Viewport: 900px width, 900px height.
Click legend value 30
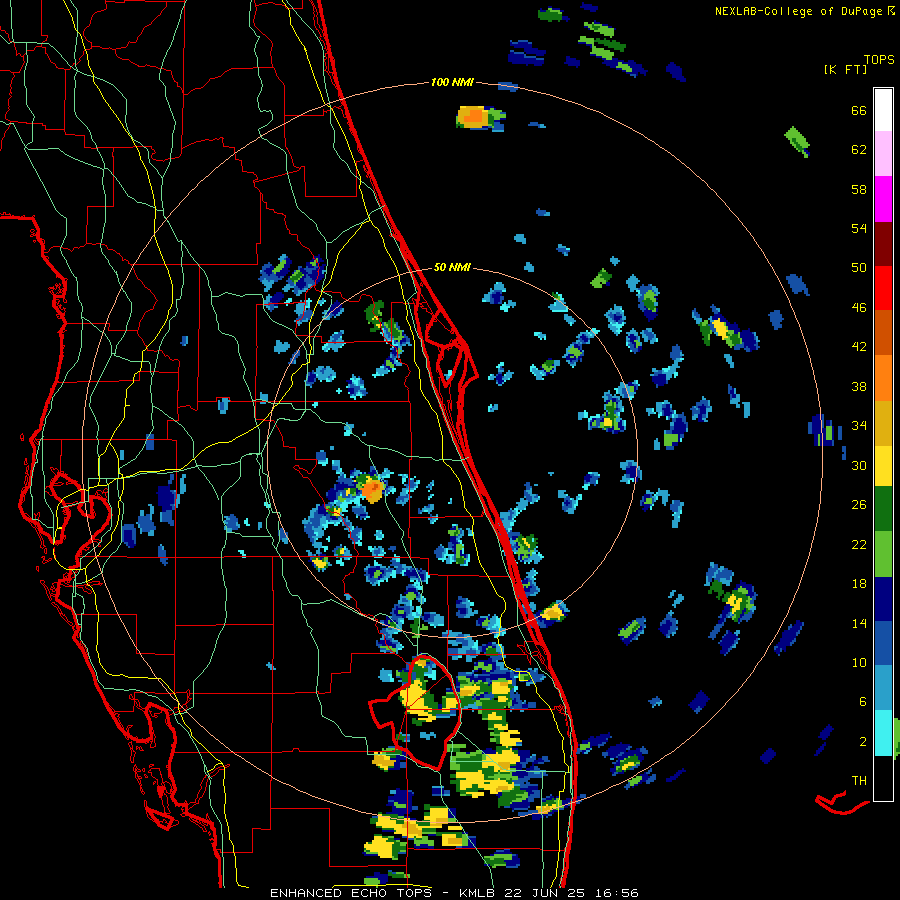[859, 465]
